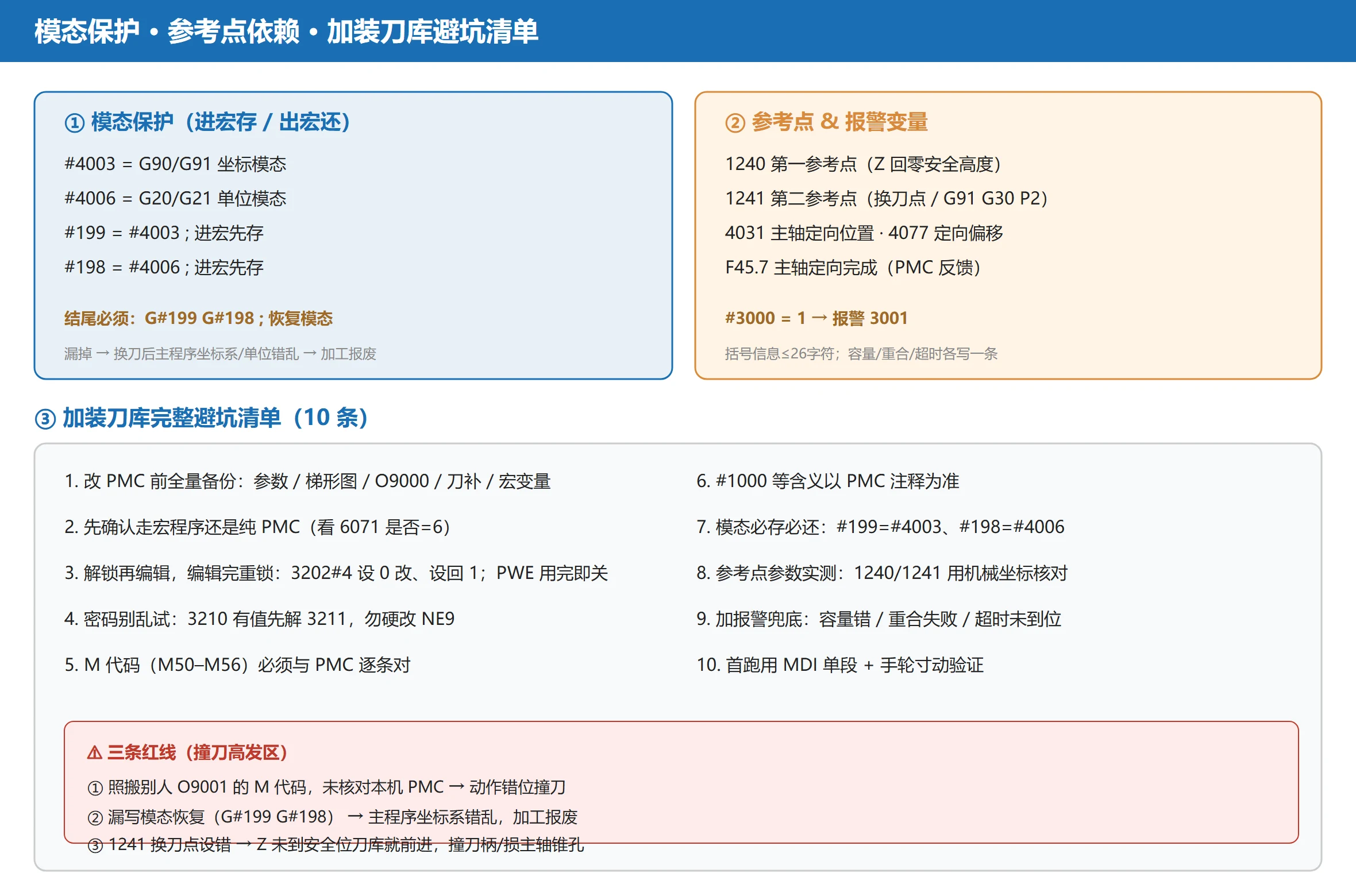The height and width of the screenshot is (896, 1356).
Task: Select line #4003 = G90/G91 坐标模态
Action: click(175, 164)
